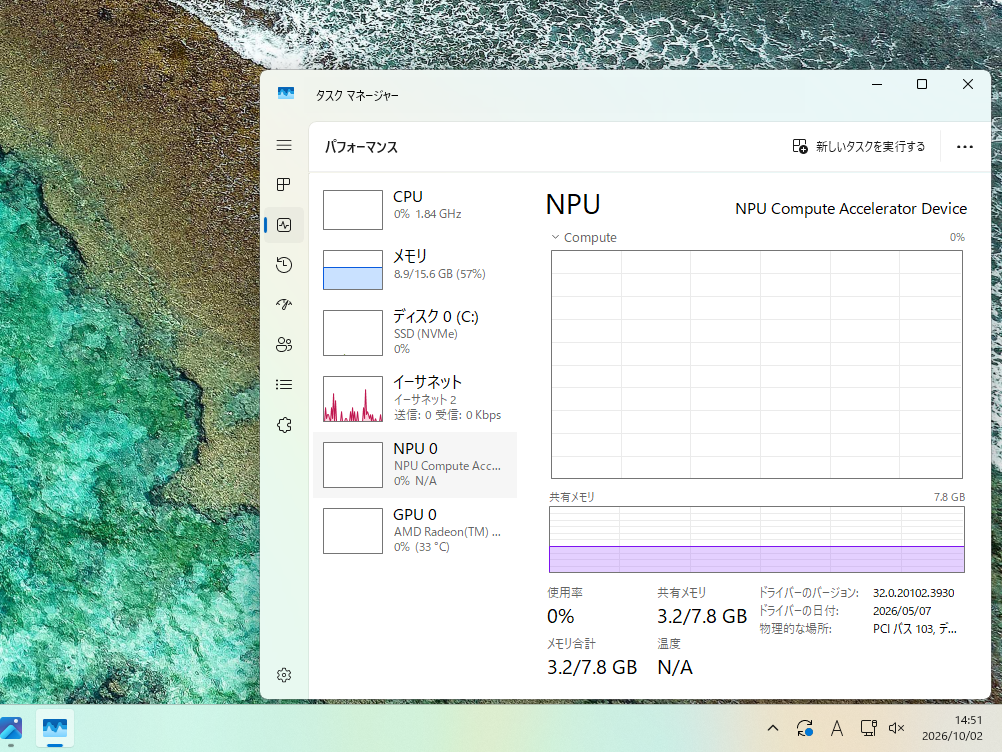The height and width of the screenshot is (752, 1002).
Task: Open Task Manager settings gear
Action: [x=284, y=675]
